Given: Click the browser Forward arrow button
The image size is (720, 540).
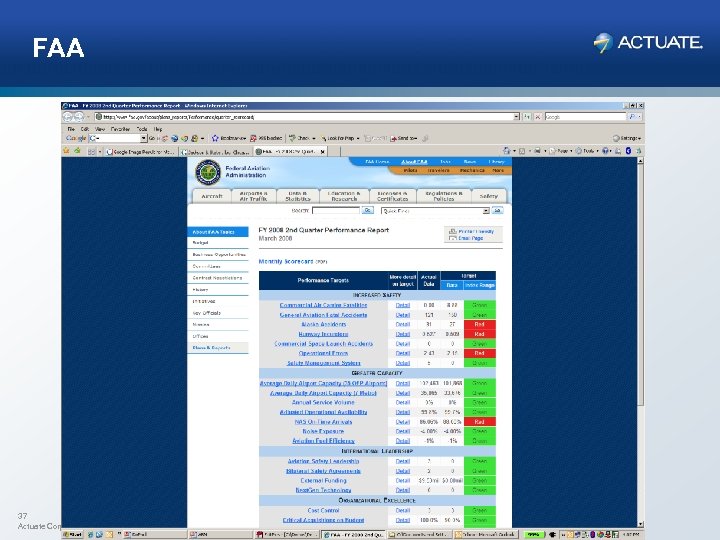Looking at the screenshot, I should click(79, 117).
